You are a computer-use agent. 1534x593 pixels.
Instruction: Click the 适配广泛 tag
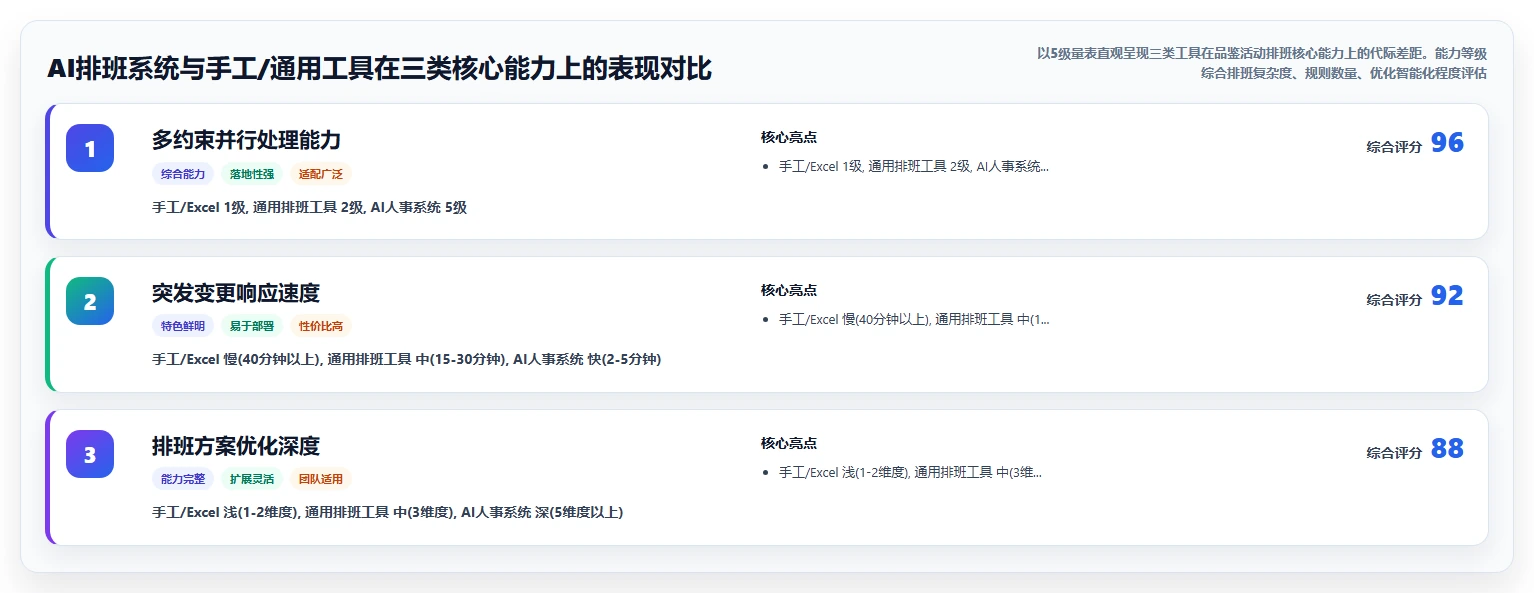pyautogui.click(x=321, y=174)
